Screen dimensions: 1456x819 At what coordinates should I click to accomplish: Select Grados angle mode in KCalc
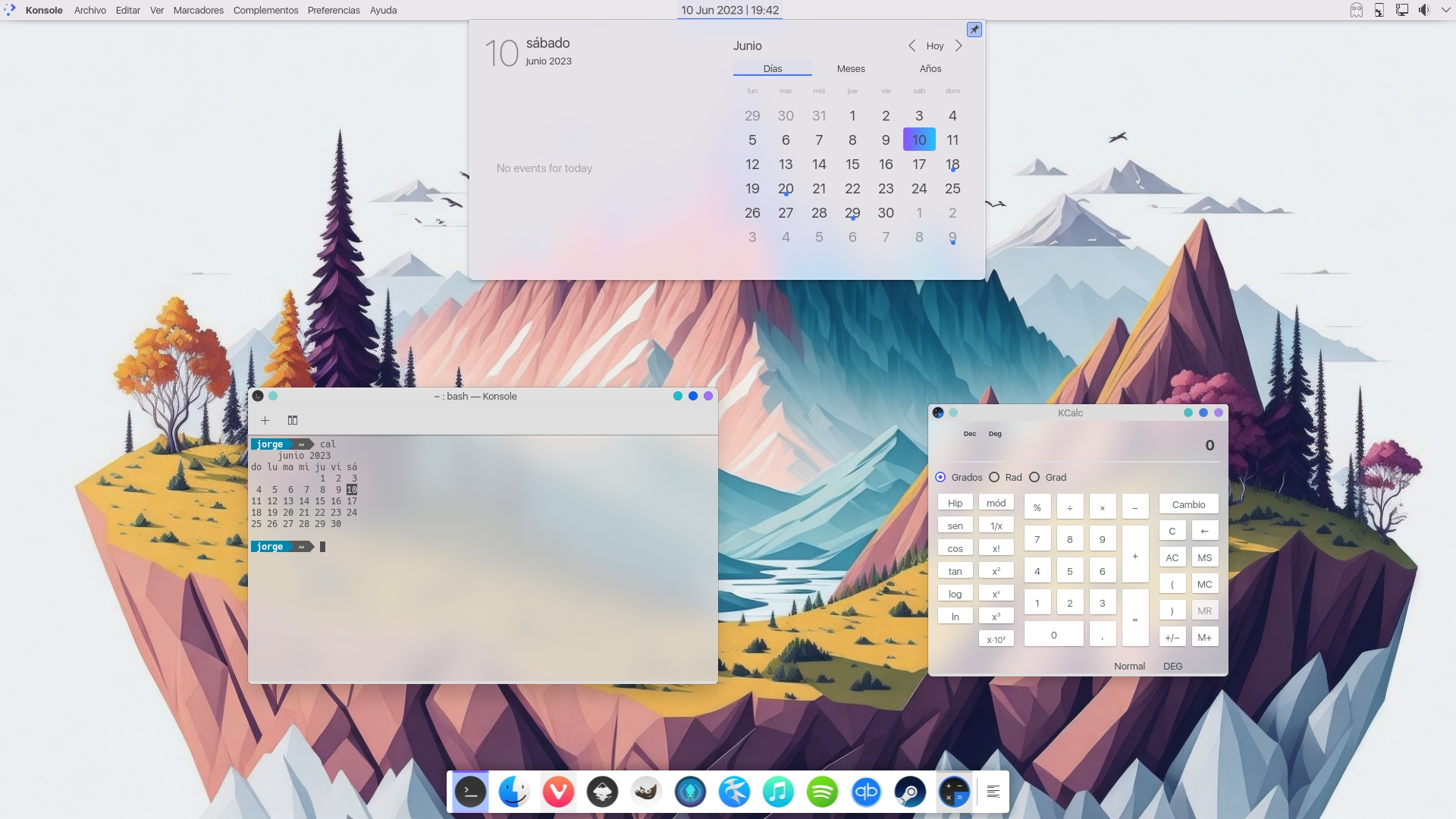pyautogui.click(x=941, y=477)
